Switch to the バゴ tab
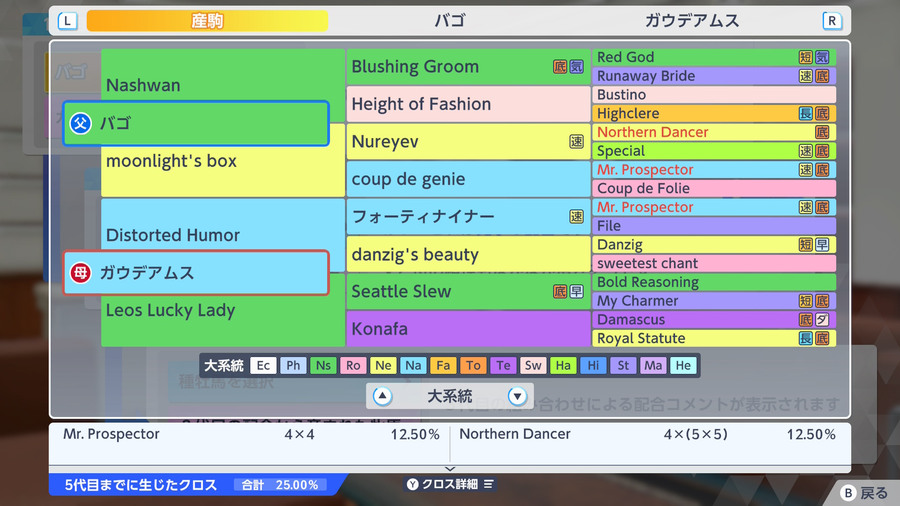Image resolution: width=900 pixels, height=506 pixels. point(449,21)
